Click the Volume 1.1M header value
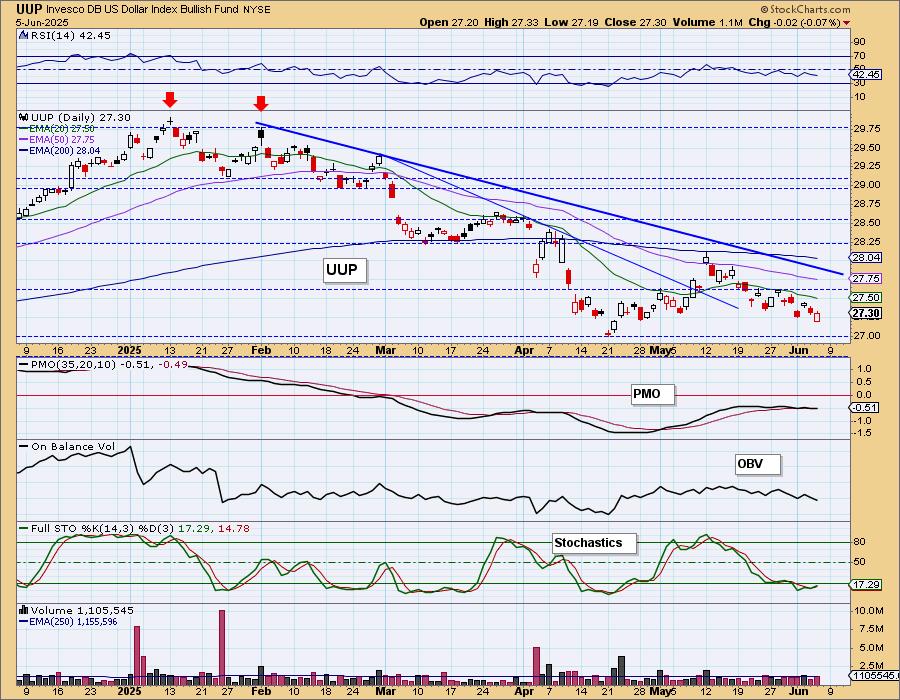The image size is (900, 700). (x=707, y=22)
